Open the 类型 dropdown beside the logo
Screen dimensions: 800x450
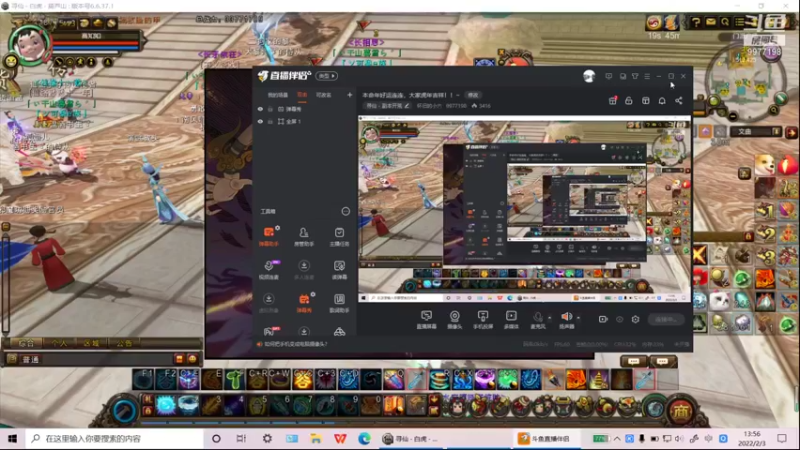click(x=327, y=76)
